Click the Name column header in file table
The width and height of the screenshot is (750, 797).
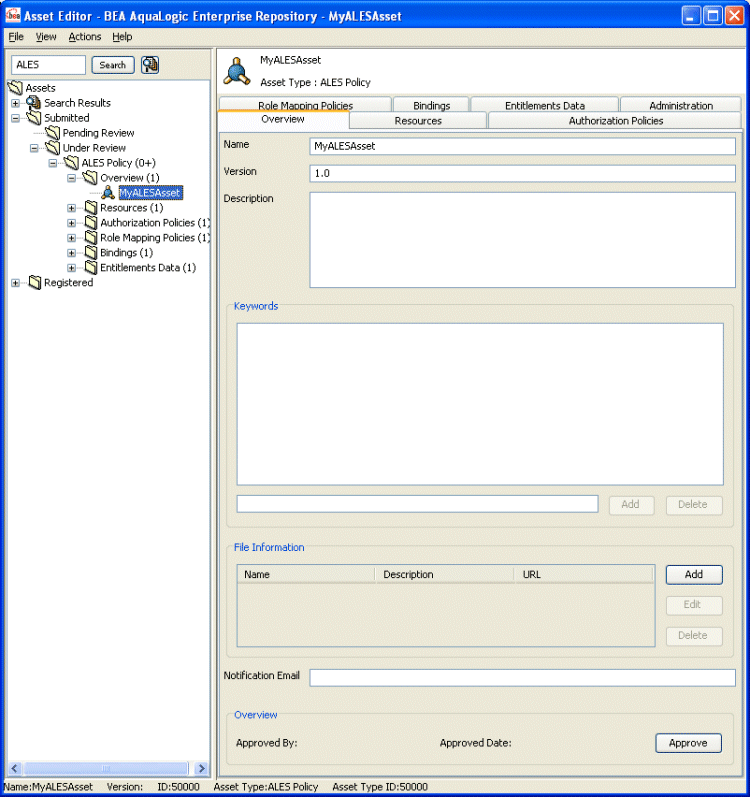[x=306, y=574]
